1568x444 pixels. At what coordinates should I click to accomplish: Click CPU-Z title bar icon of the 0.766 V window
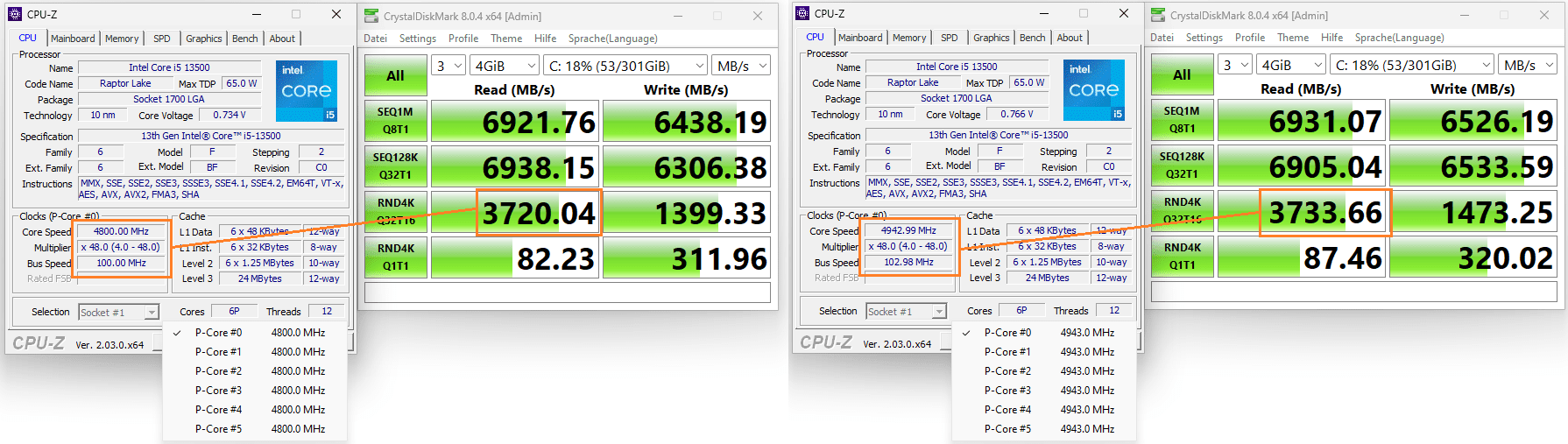coord(802,13)
